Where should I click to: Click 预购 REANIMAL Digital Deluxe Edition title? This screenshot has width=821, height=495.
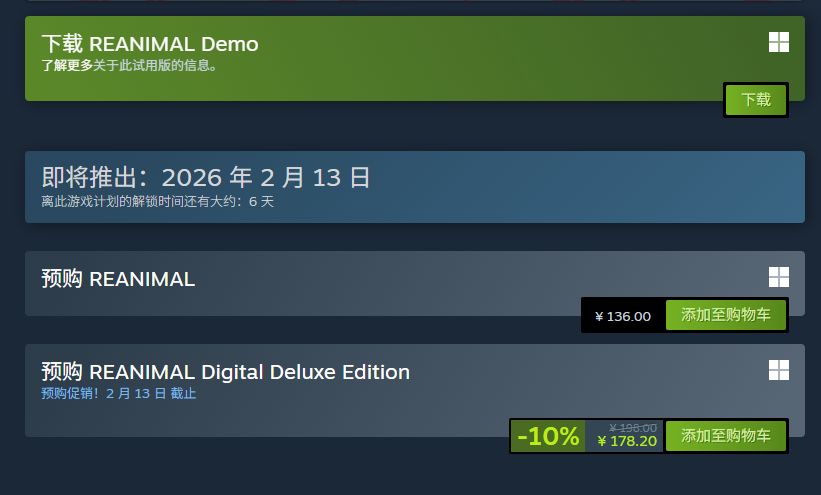(225, 372)
